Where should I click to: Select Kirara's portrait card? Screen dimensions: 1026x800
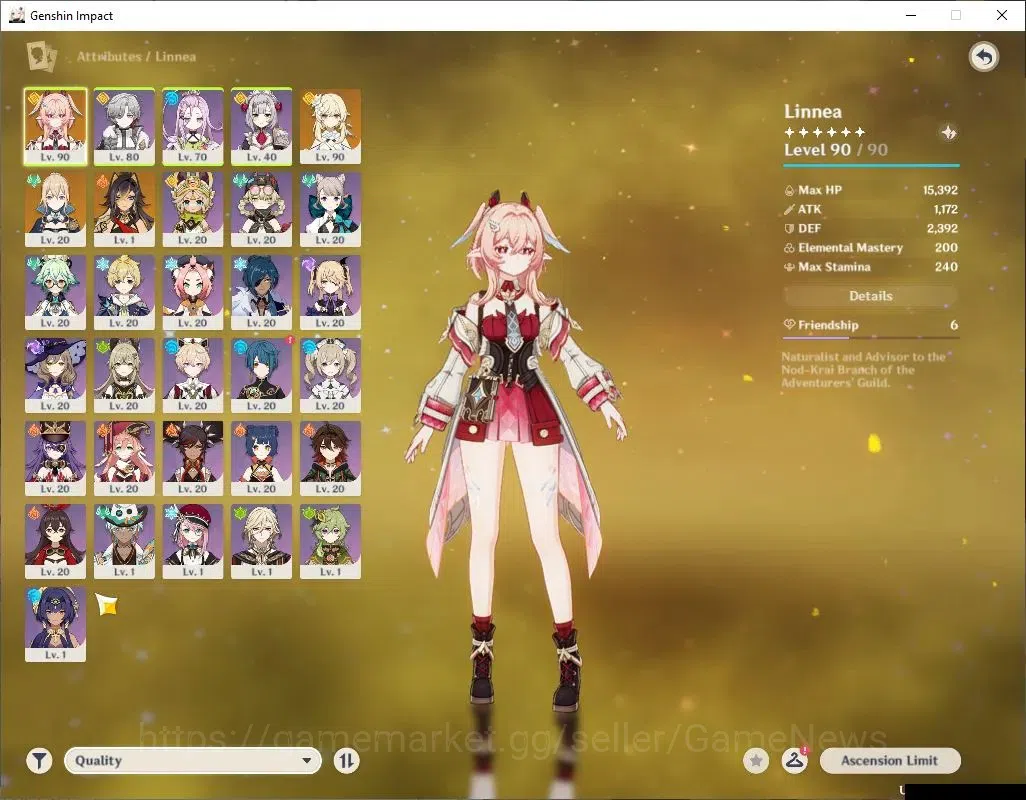click(x=124, y=375)
